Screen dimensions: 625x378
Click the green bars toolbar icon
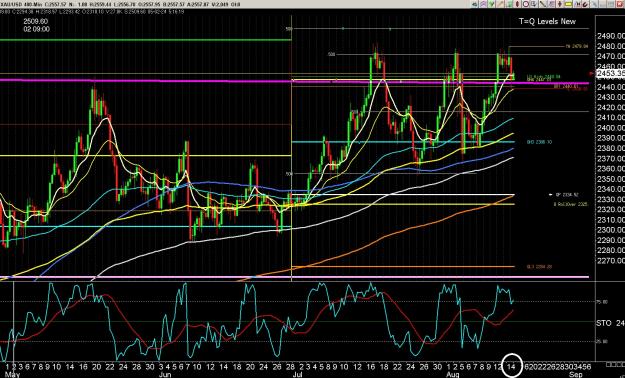tap(509, 4)
